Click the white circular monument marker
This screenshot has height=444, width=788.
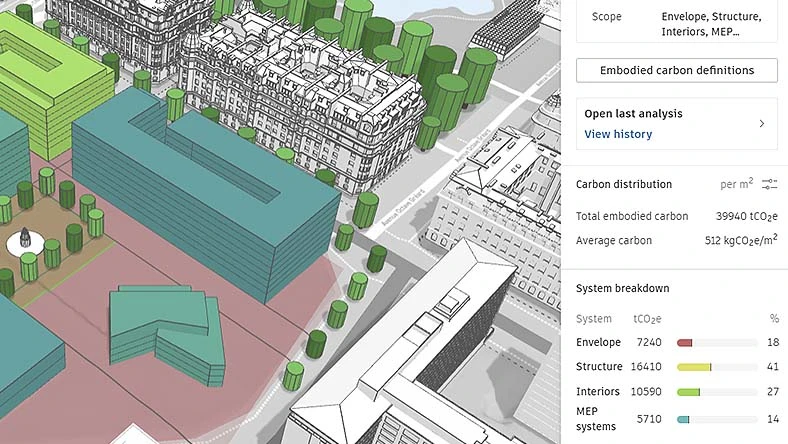tap(25, 243)
